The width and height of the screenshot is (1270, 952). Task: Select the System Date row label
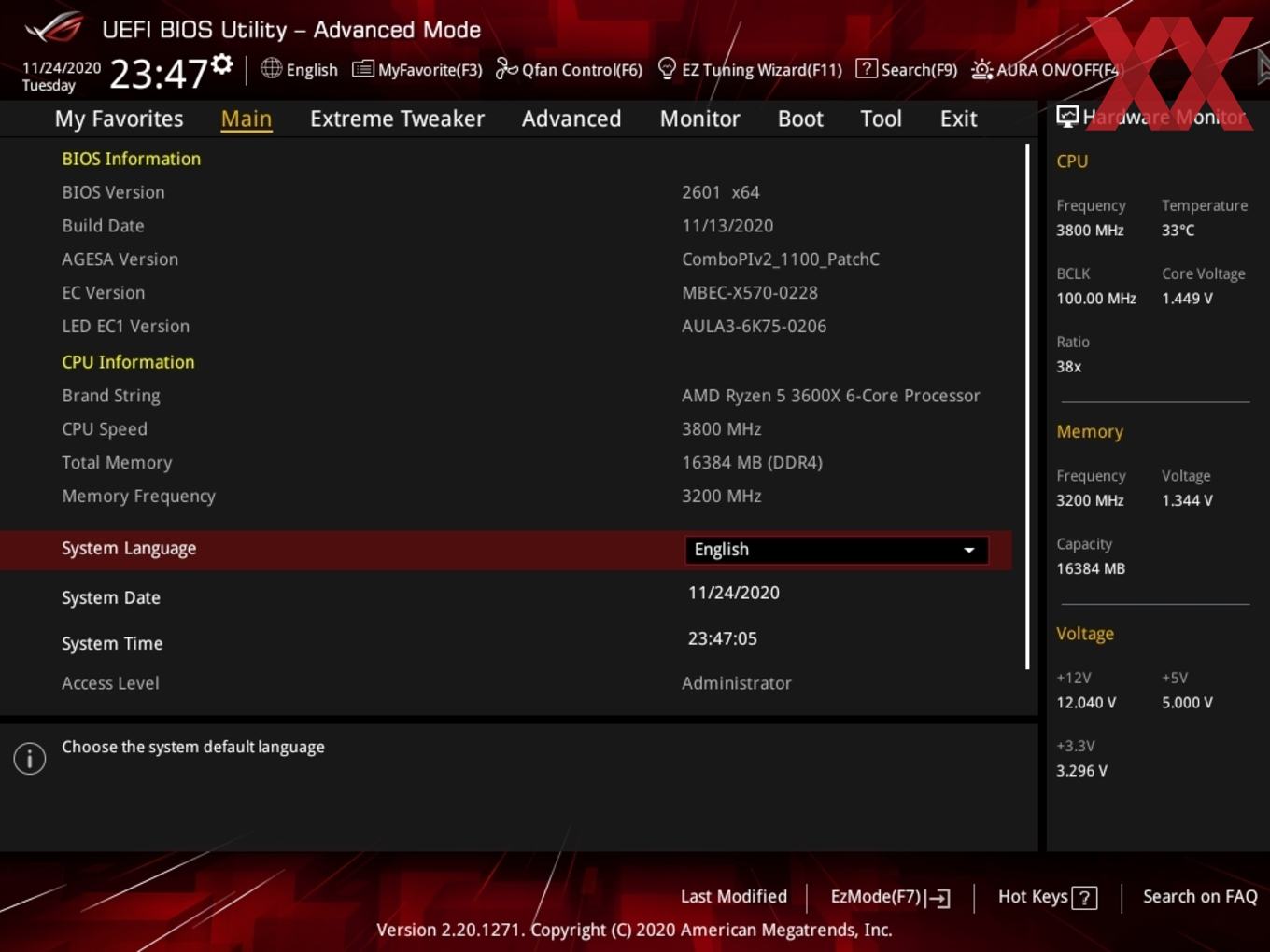111,597
